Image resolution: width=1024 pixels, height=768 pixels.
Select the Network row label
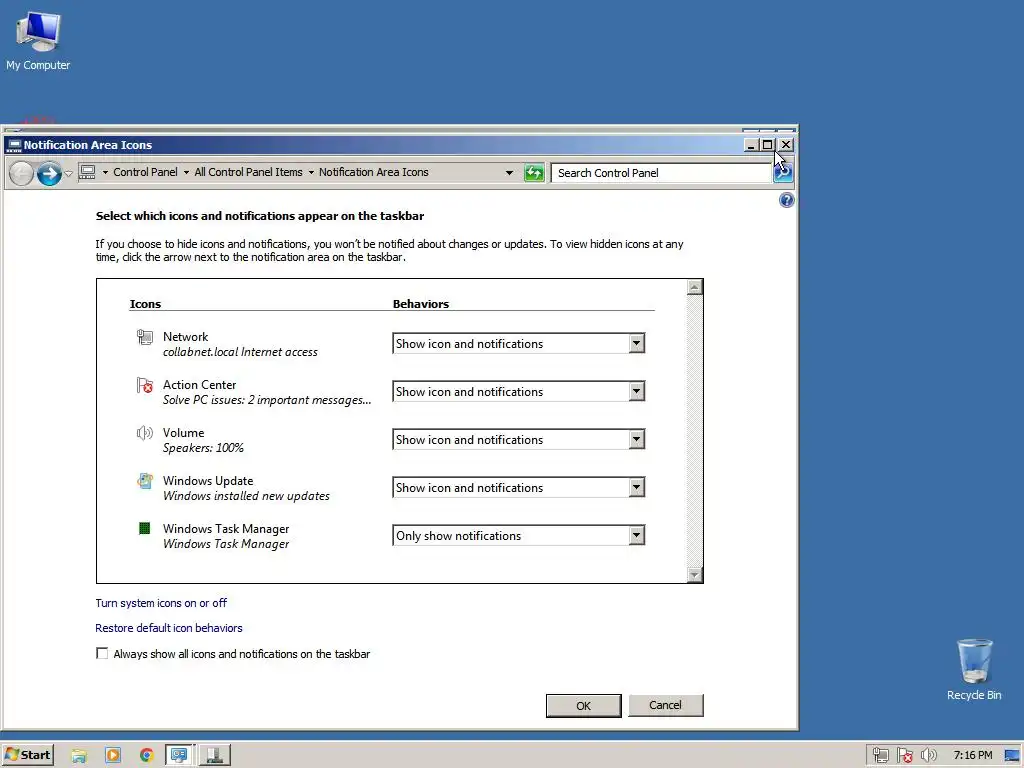pyautogui.click(x=185, y=337)
